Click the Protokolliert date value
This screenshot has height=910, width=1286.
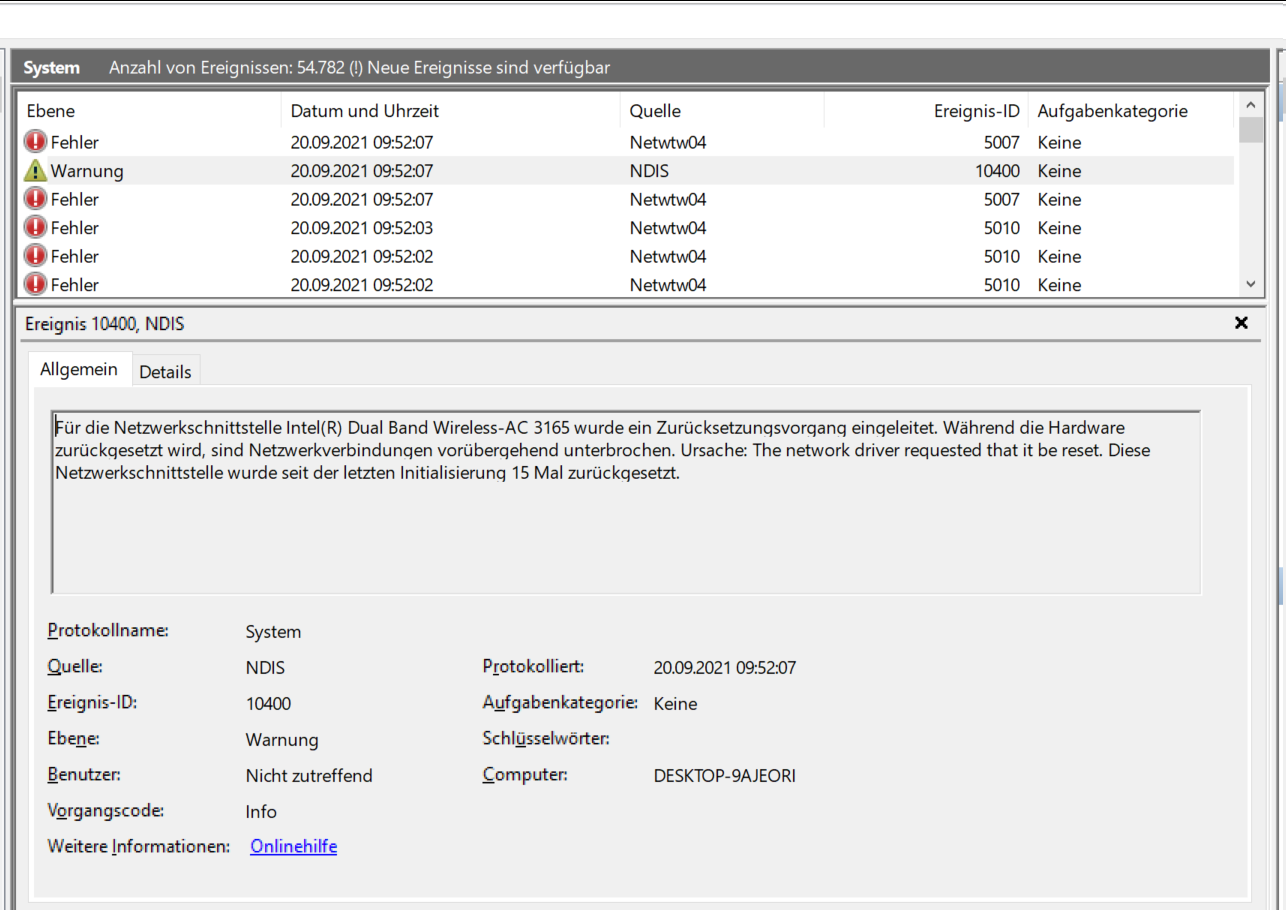(724, 668)
